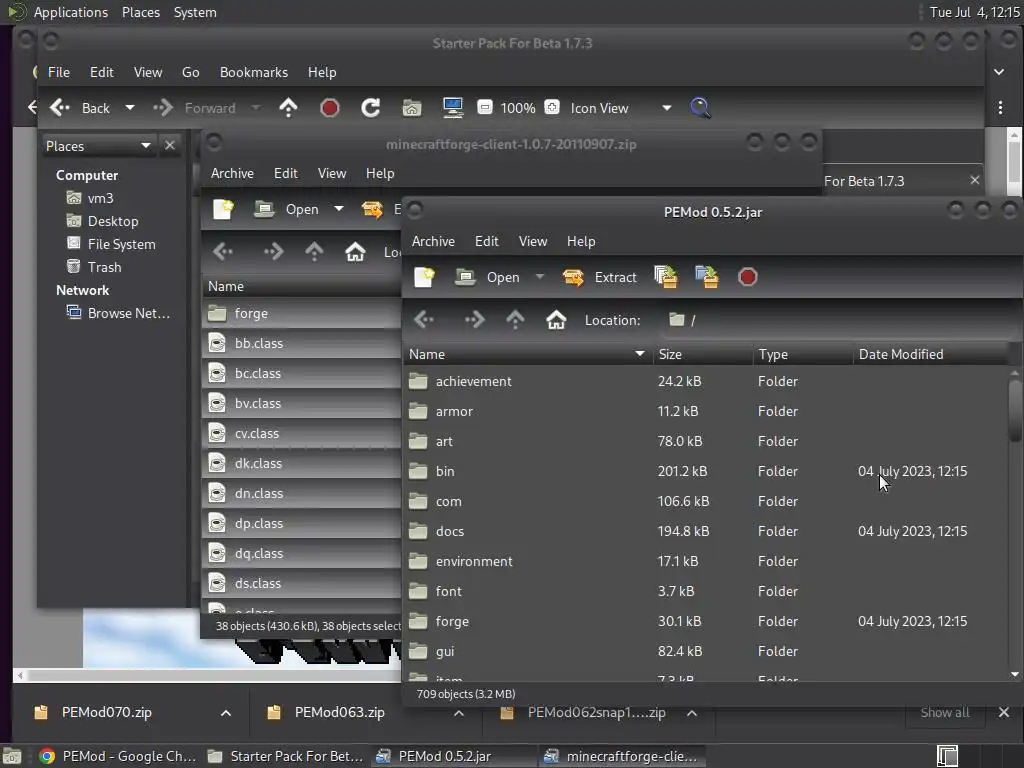Click zoom in icon beside 100%
1024x768 pixels.
point(552,107)
